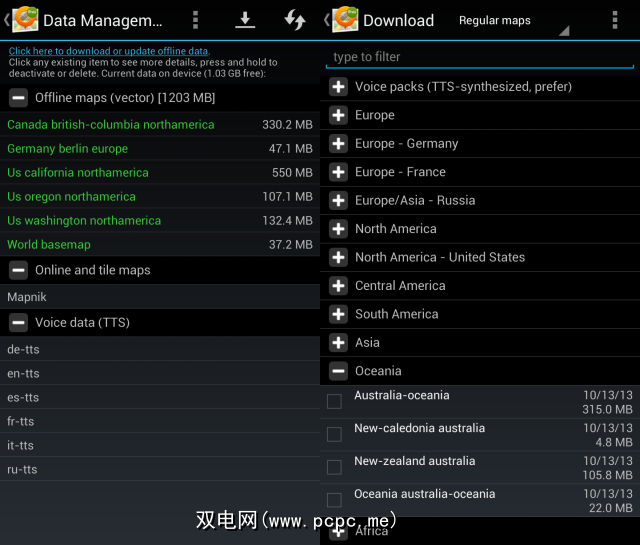640x545 pixels.
Task: Check the Australia-oceania map checkbox
Action: (334, 401)
